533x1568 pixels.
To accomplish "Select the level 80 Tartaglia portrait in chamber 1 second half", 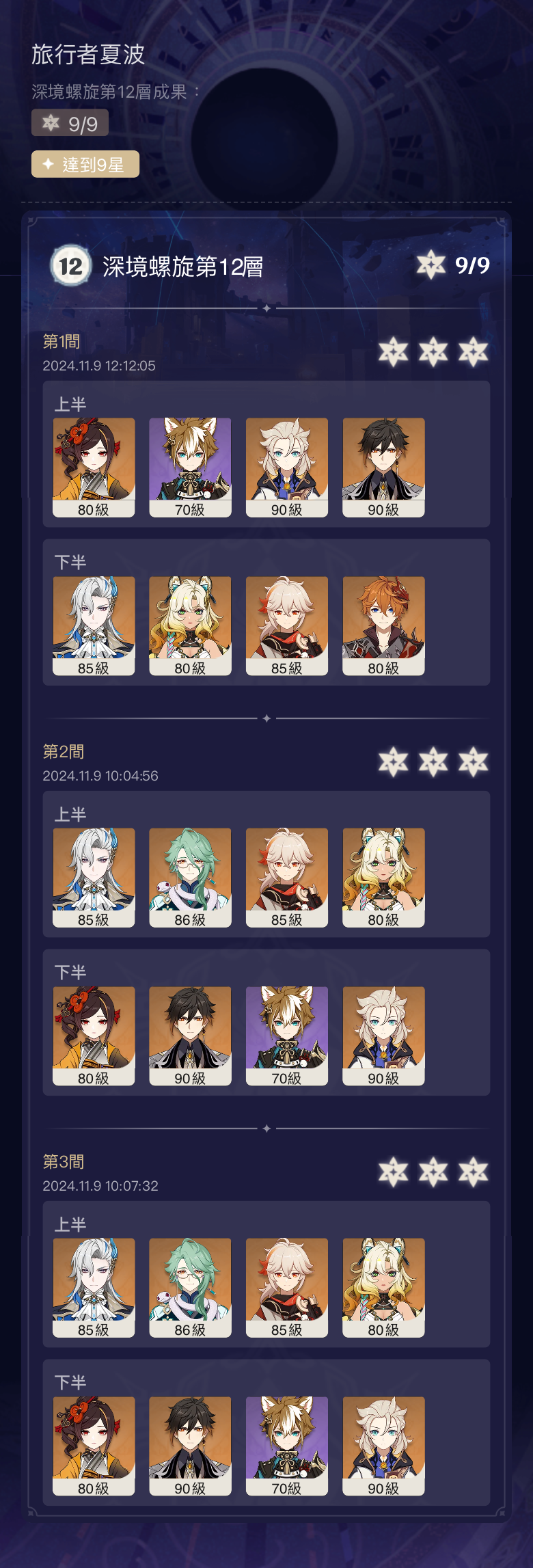I will pyautogui.click(x=383, y=626).
